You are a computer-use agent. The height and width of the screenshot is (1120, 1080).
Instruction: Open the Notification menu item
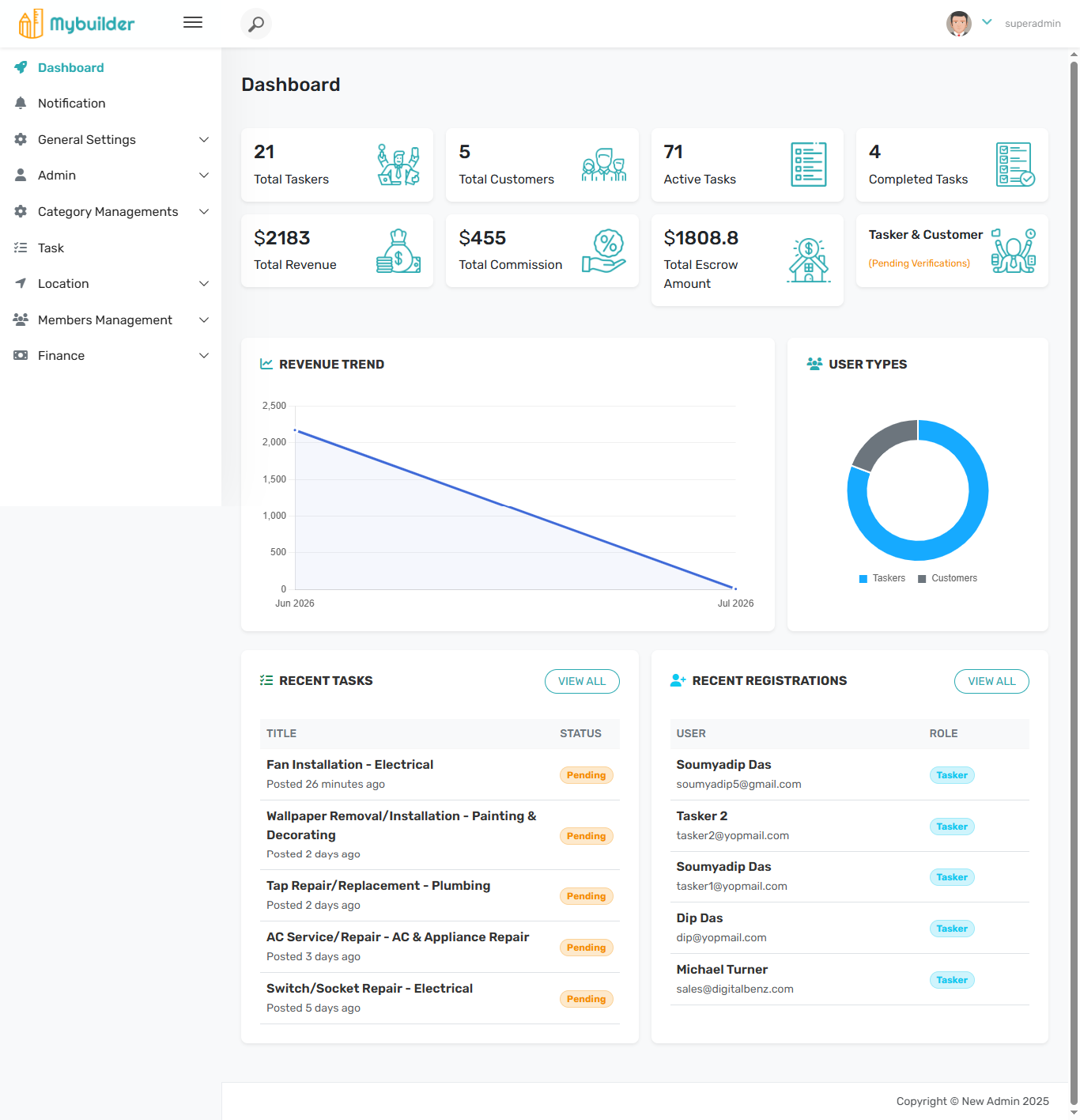click(111, 103)
